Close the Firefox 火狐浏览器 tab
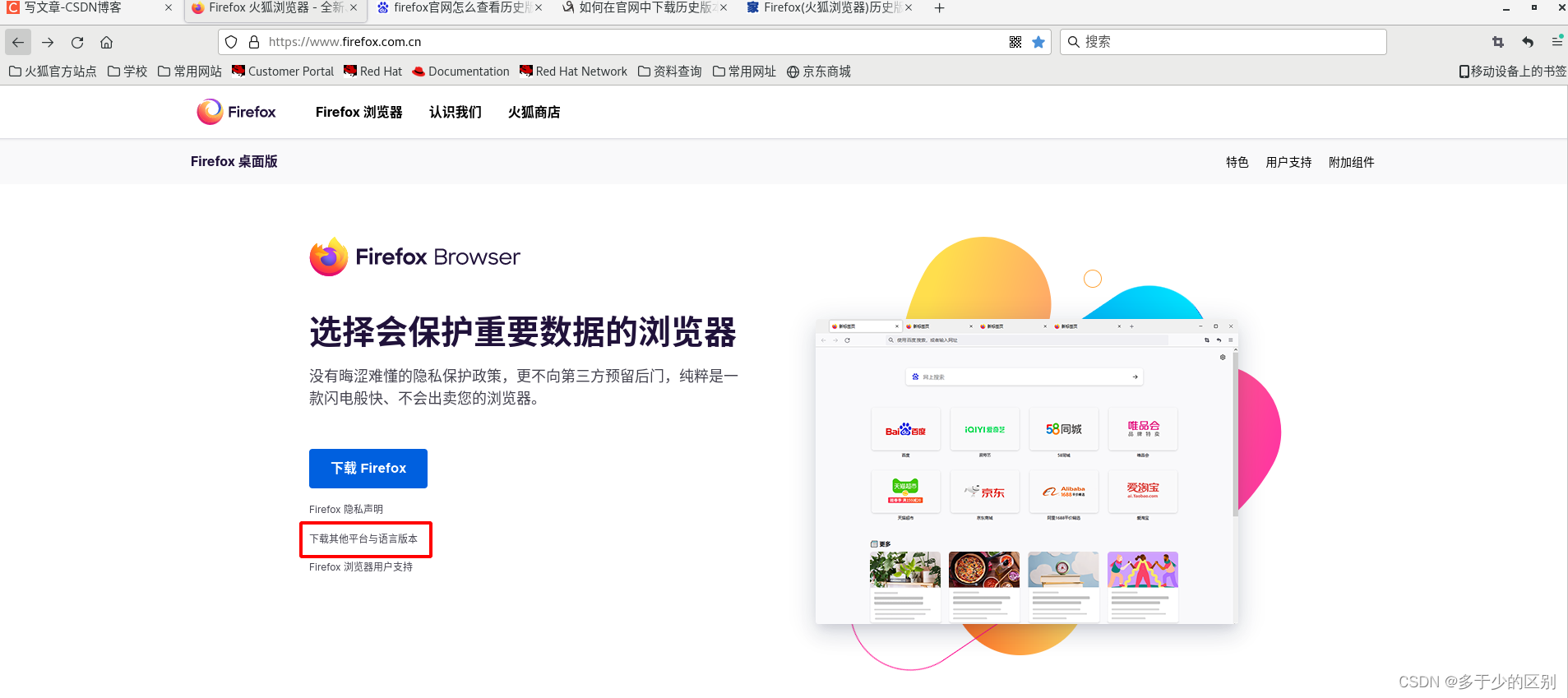The image size is (1568, 698). (x=354, y=7)
